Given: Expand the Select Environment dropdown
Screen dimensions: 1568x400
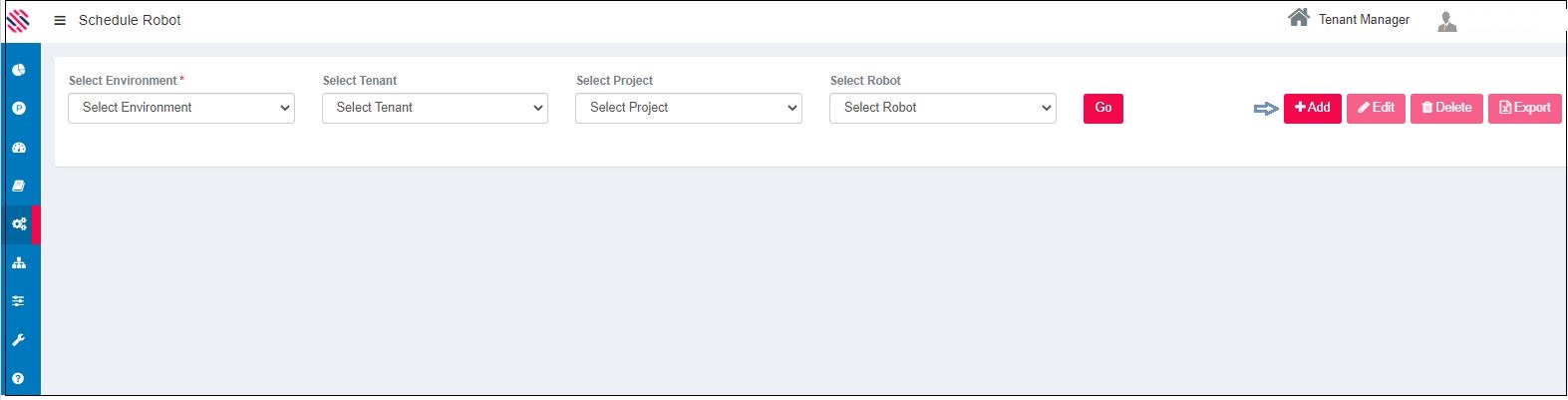Looking at the screenshot, I should coord(181,108).
